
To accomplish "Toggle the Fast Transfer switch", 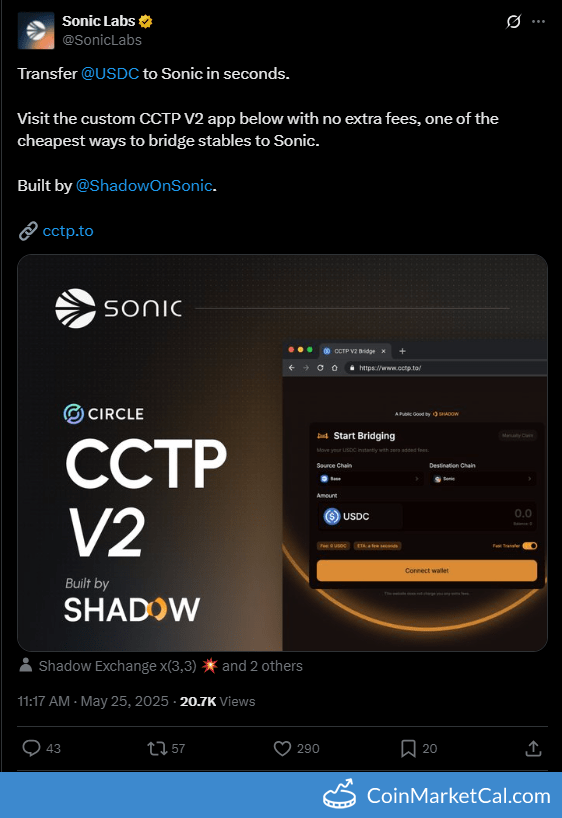I will click(x=530, y=546).
